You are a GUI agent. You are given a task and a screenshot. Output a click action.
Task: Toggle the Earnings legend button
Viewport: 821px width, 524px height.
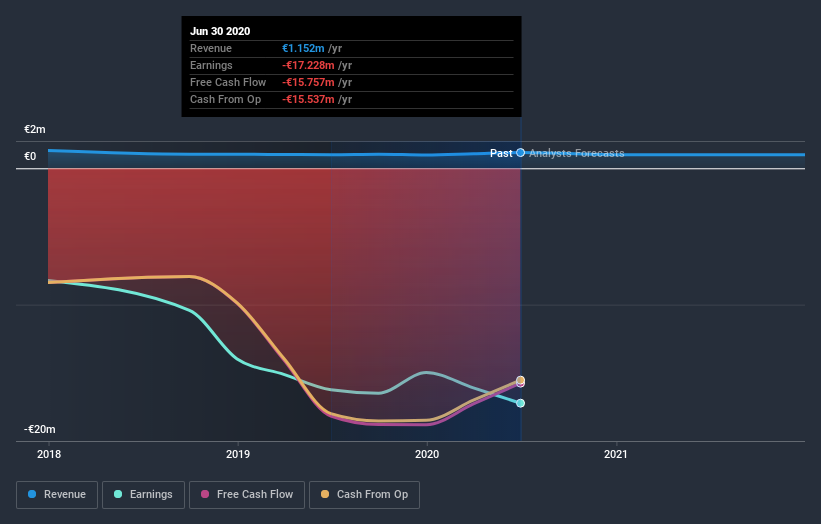(x=143, y=495)
